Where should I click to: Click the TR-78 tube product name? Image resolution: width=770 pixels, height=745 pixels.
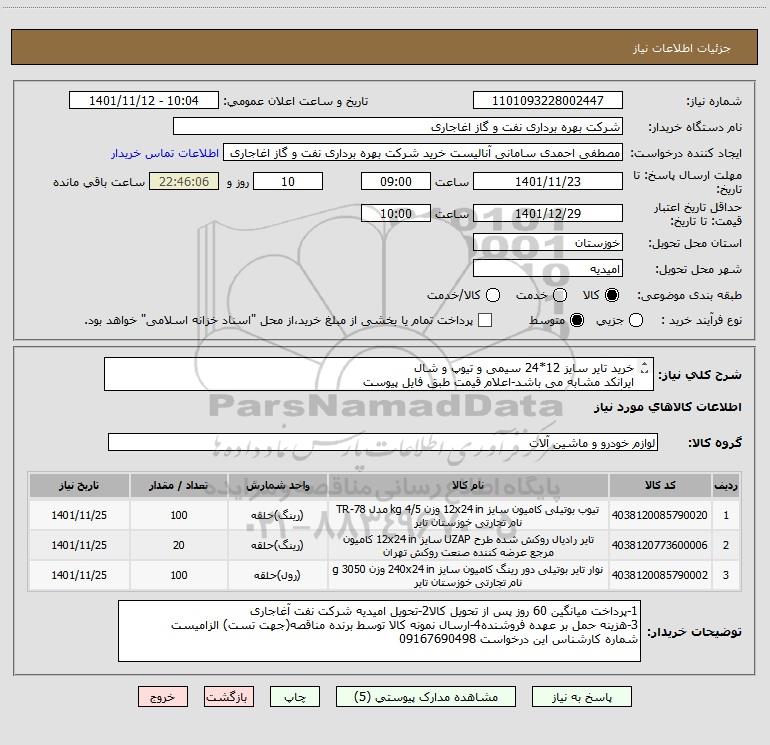[468, 516]
